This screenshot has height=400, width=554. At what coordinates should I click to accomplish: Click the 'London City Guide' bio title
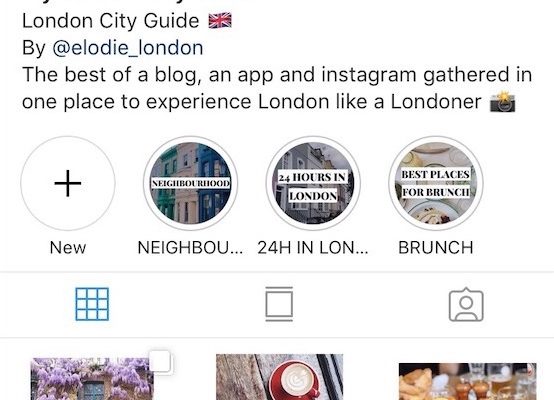point(111,20)
